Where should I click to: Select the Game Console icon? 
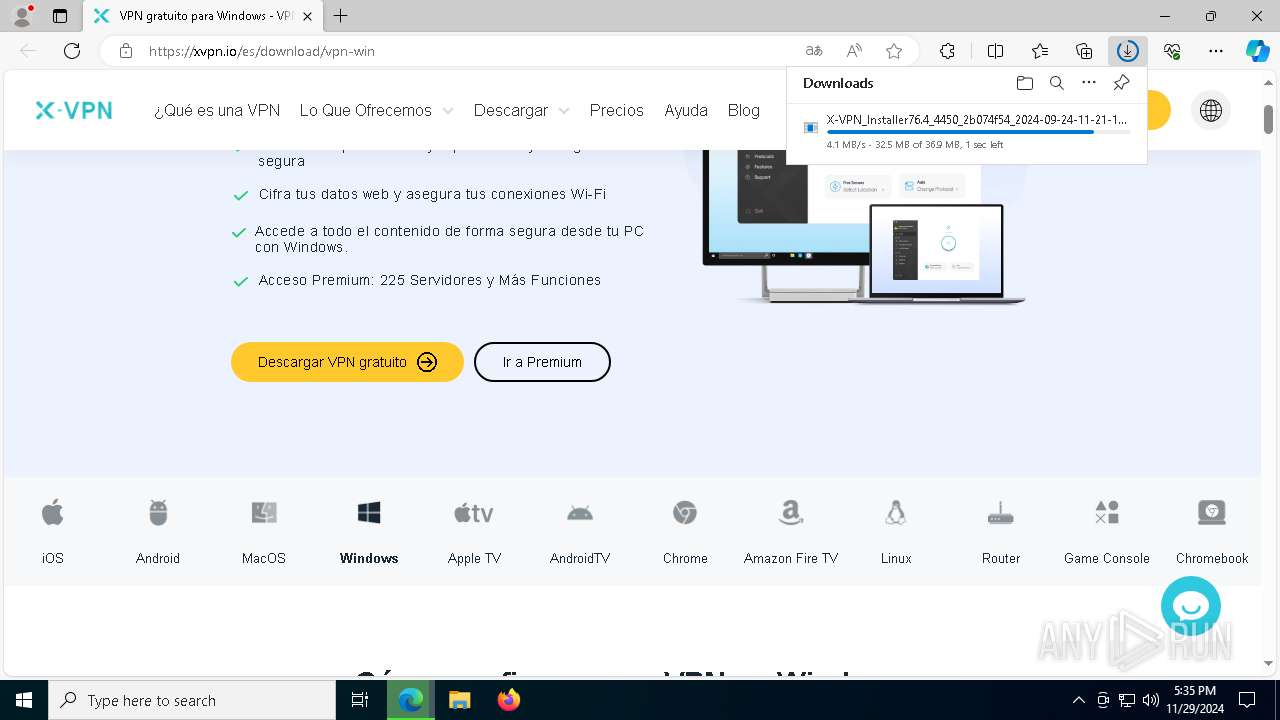(1107, 514)
